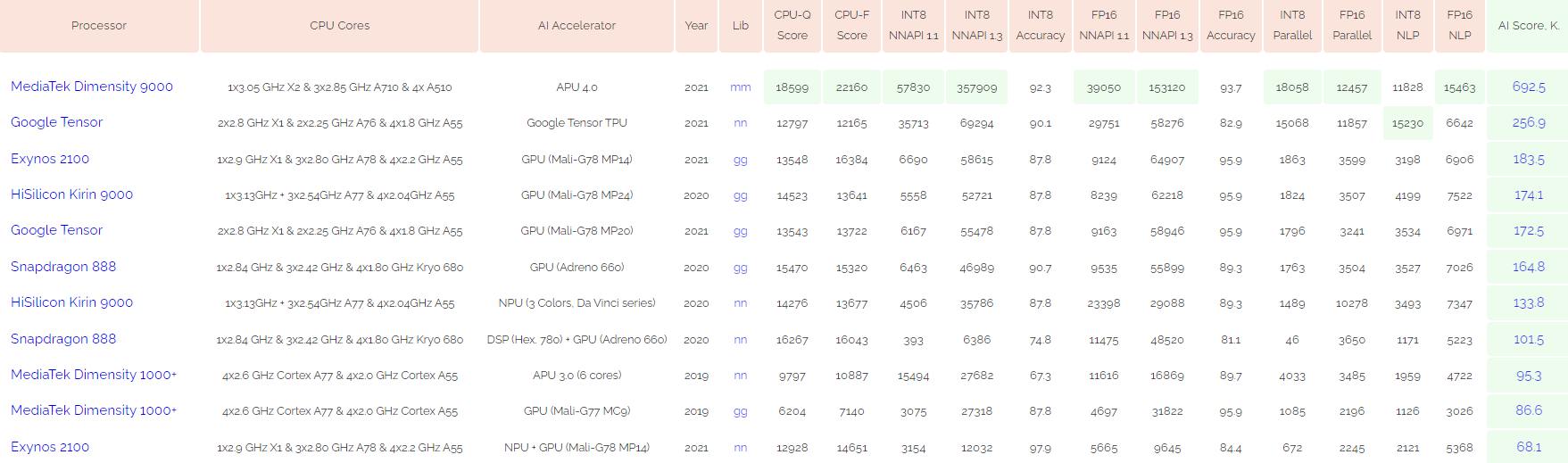The image size is (1568, 463).
Task: Open HiSilicon Kirin 9000 link in NPU row
Action: (x=71, y=302)
